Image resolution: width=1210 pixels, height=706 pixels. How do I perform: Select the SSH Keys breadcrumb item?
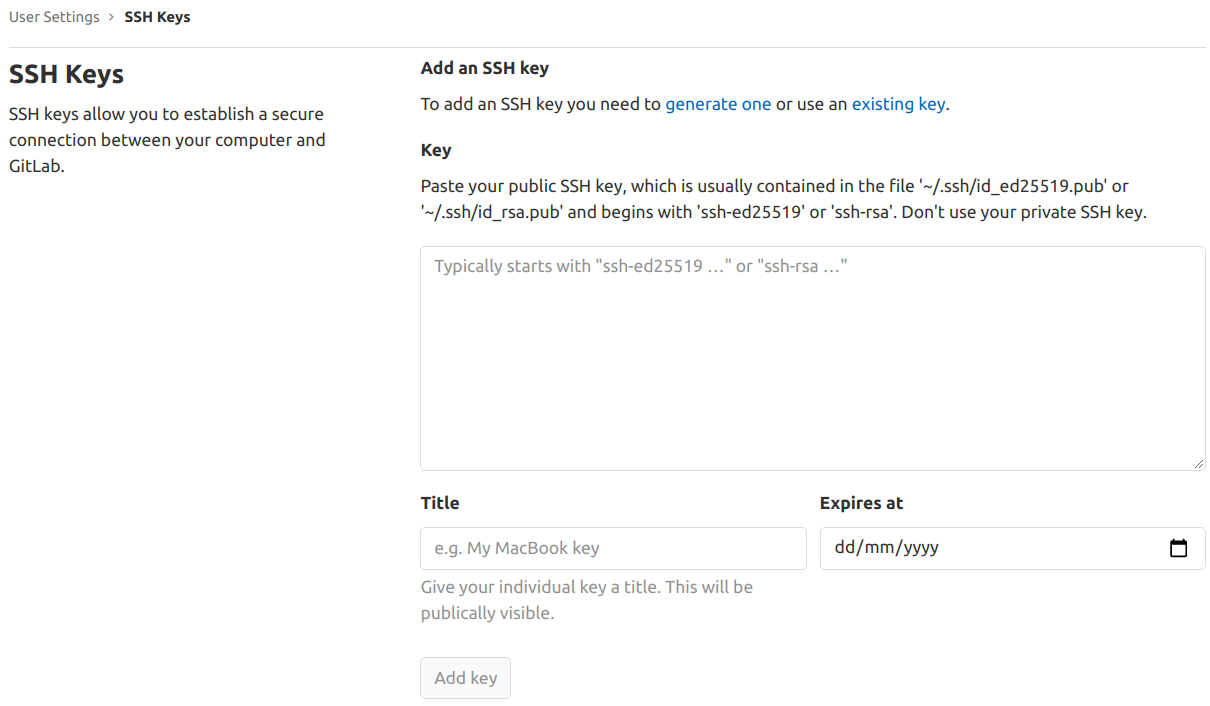click(x=157, y=16)
